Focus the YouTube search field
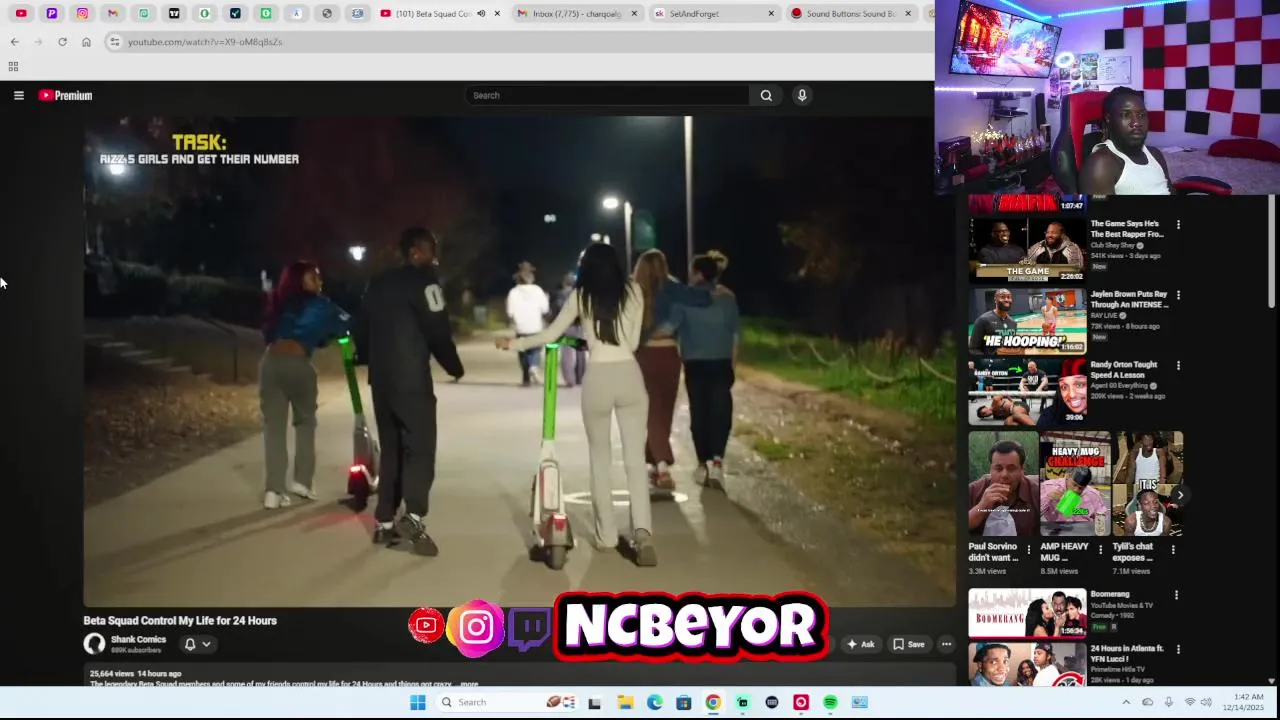This screenshot has width=1280, height=720. (x=607, y=95)
